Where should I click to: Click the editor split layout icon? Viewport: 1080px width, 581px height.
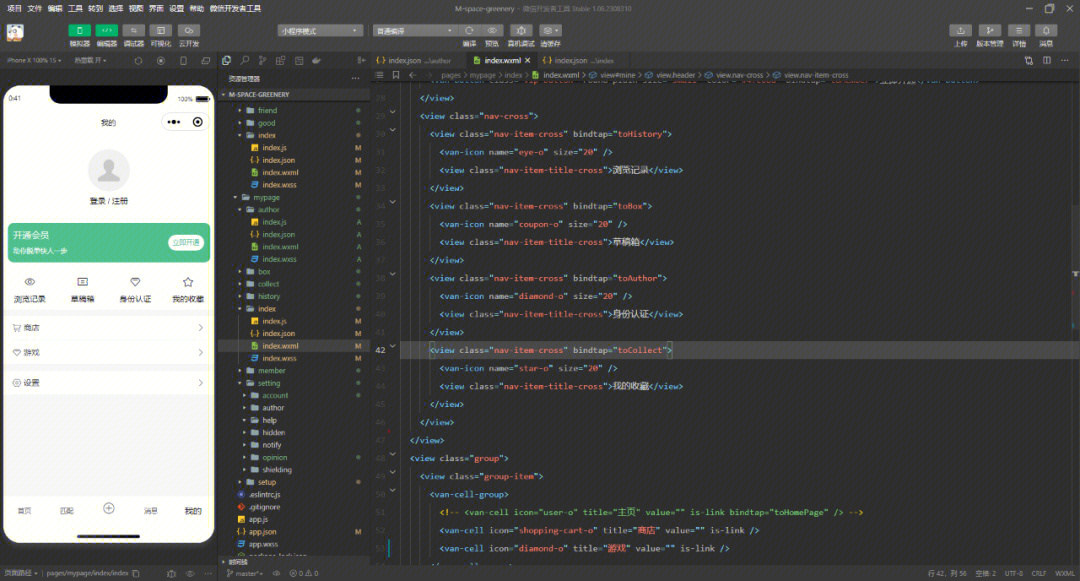click(1047, 61)
